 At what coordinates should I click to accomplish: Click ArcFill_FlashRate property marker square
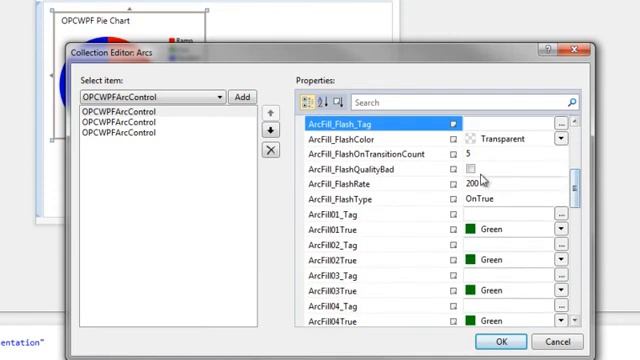click(x=453, y=184)
